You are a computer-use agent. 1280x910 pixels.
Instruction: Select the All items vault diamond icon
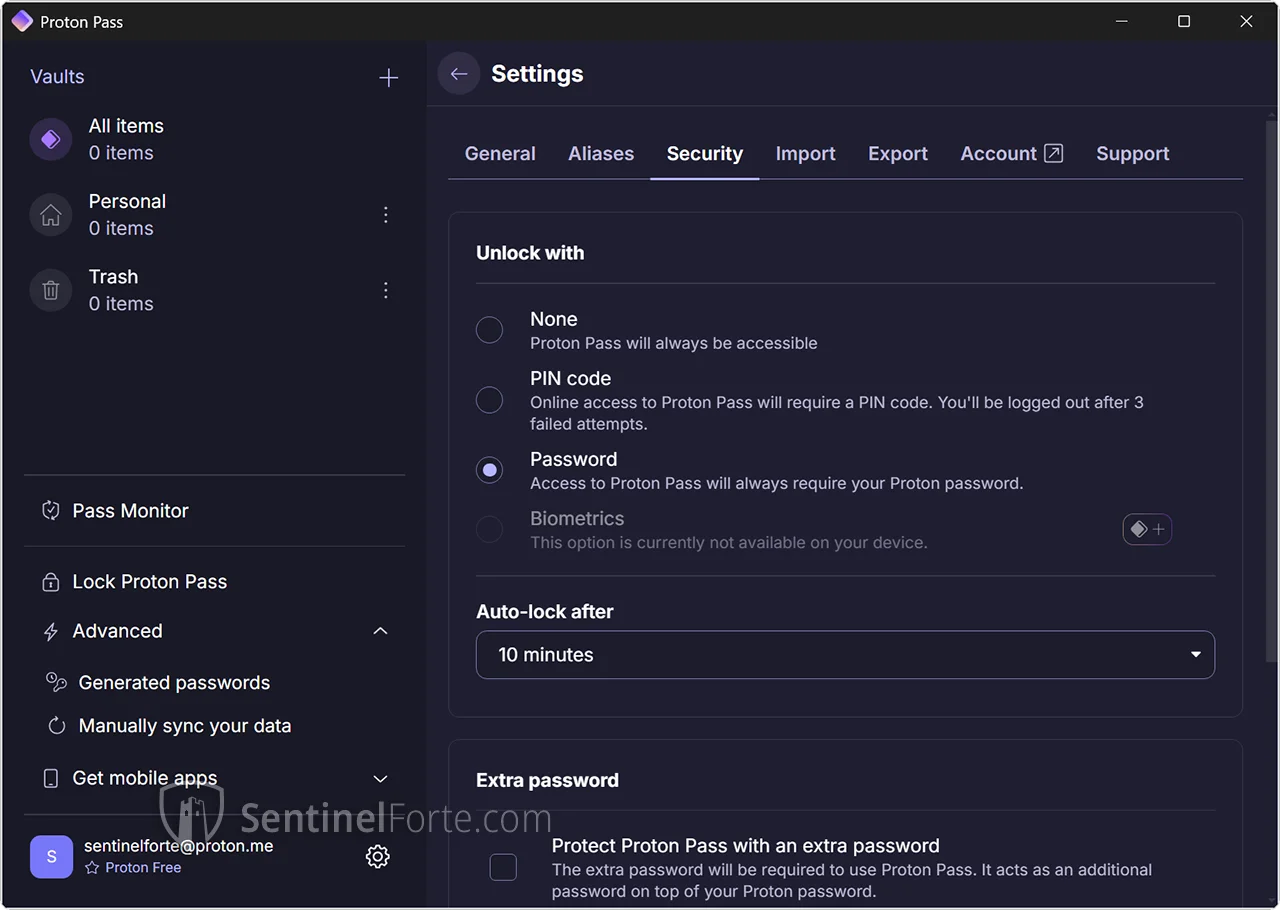click(x=51, y=139)
